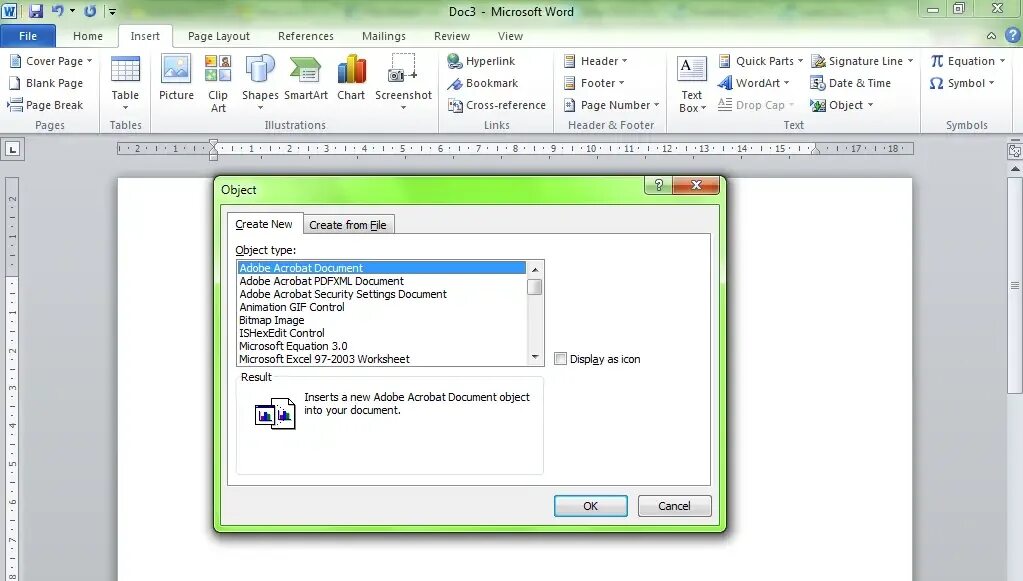Insert a SmartArt graphic
Viewport: 1023px width, 581px height.
tap(305, 78)
